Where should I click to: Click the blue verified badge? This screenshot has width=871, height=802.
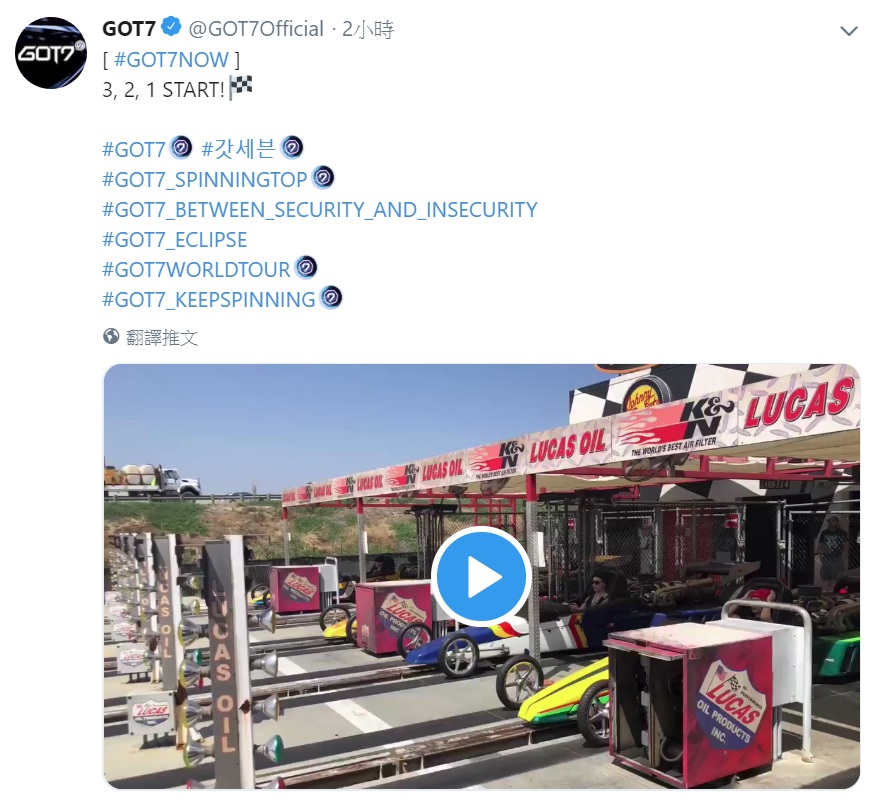pos(172,30)
